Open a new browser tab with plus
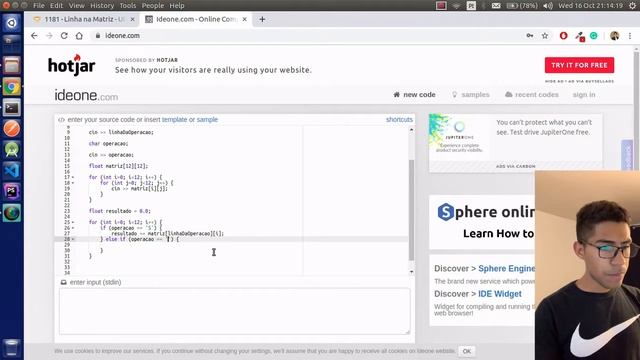 [262, 19]
